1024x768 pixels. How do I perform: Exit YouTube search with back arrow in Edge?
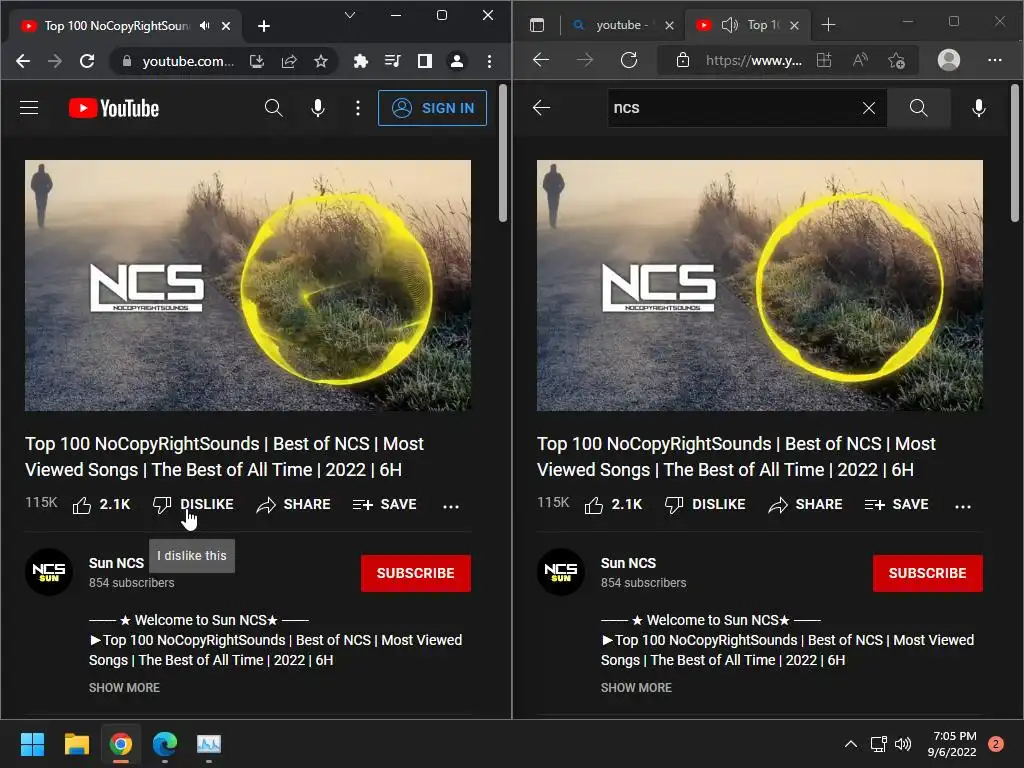[541, 108]
